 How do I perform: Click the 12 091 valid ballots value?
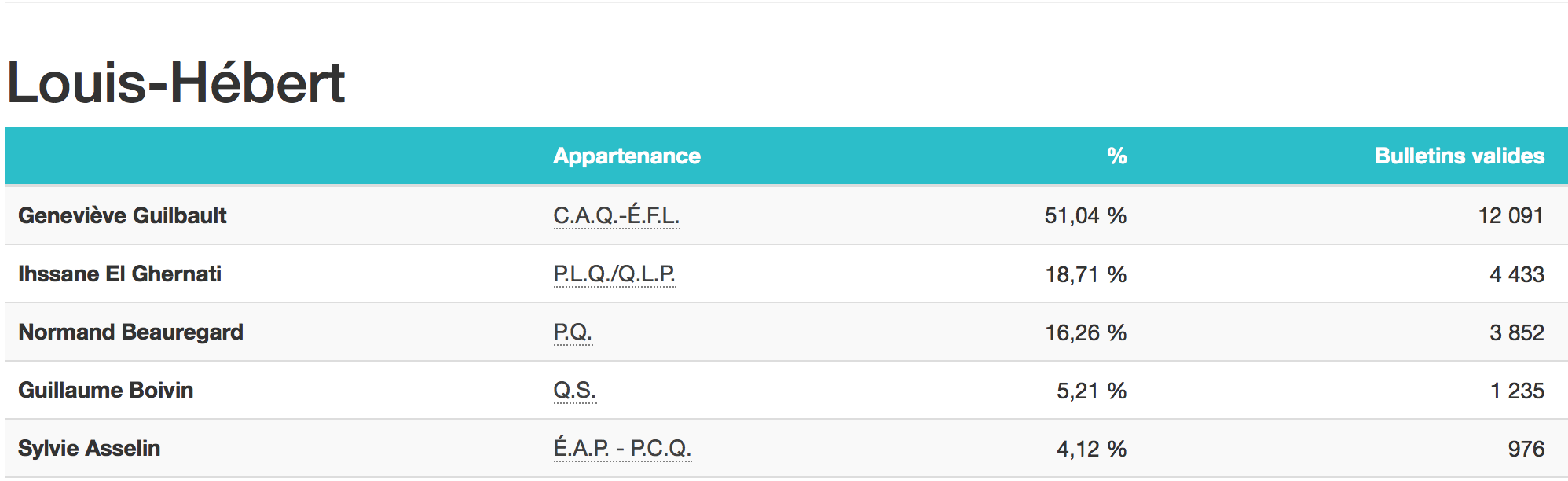tap(1511, 215)
